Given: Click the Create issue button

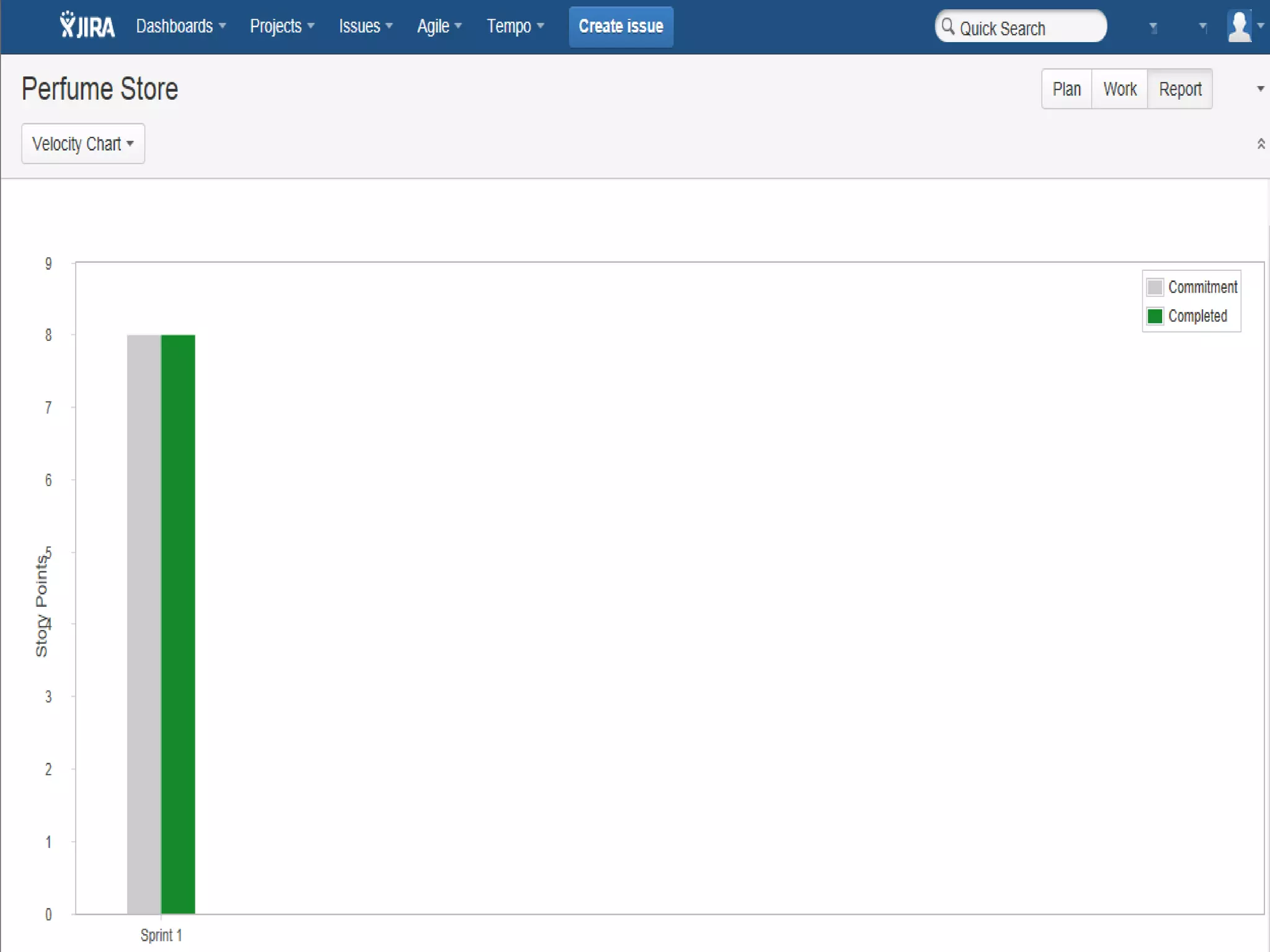Looking at the screenshot, I should [621, 27].
